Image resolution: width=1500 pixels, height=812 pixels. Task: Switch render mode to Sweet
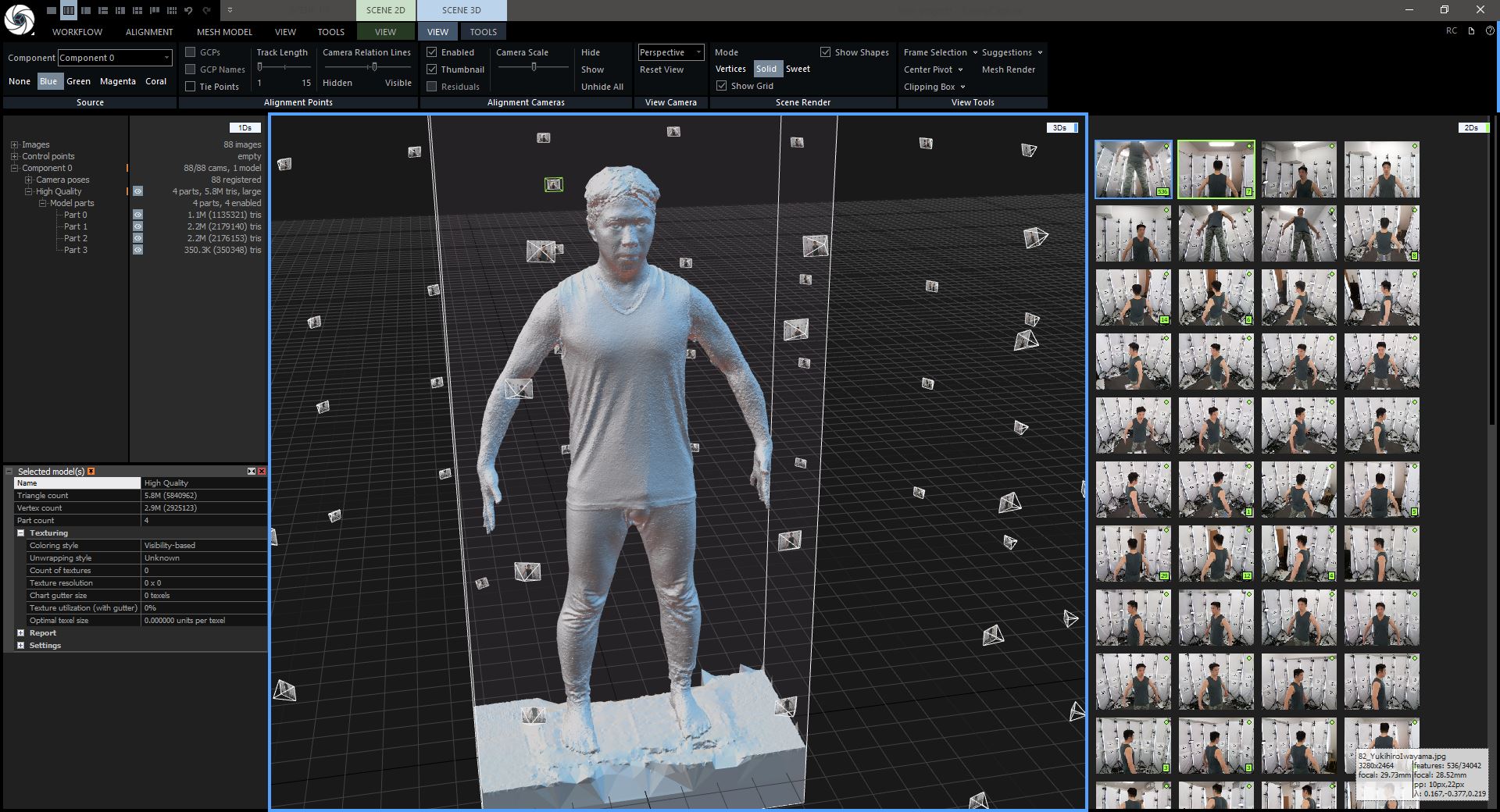point(798,69)
